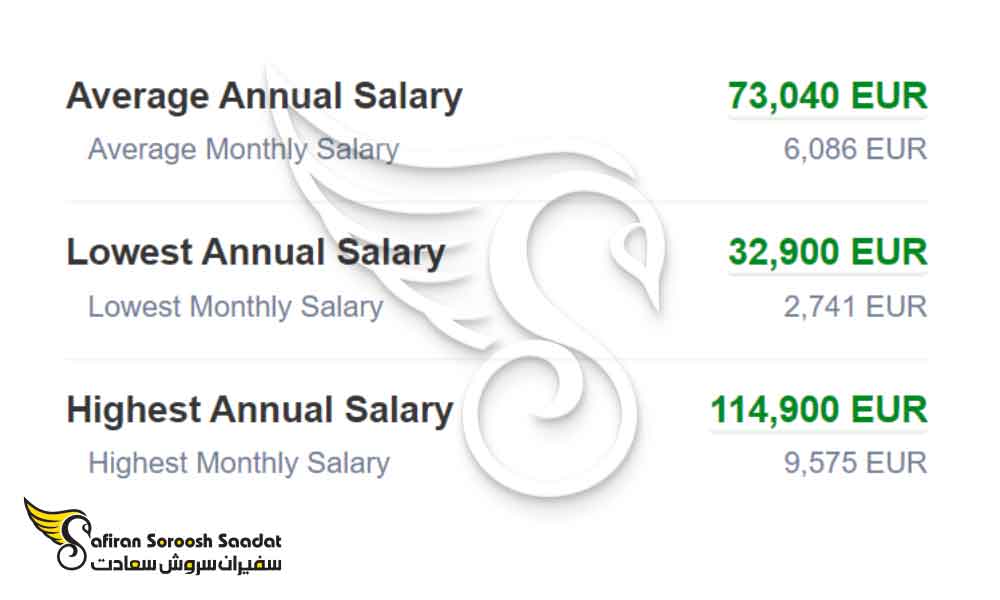The width and height of the screenshot is (1000, 600).
Task: Click the 73,040 EUR average annual value
Action: pyautogui.click(x=828, y=96)
